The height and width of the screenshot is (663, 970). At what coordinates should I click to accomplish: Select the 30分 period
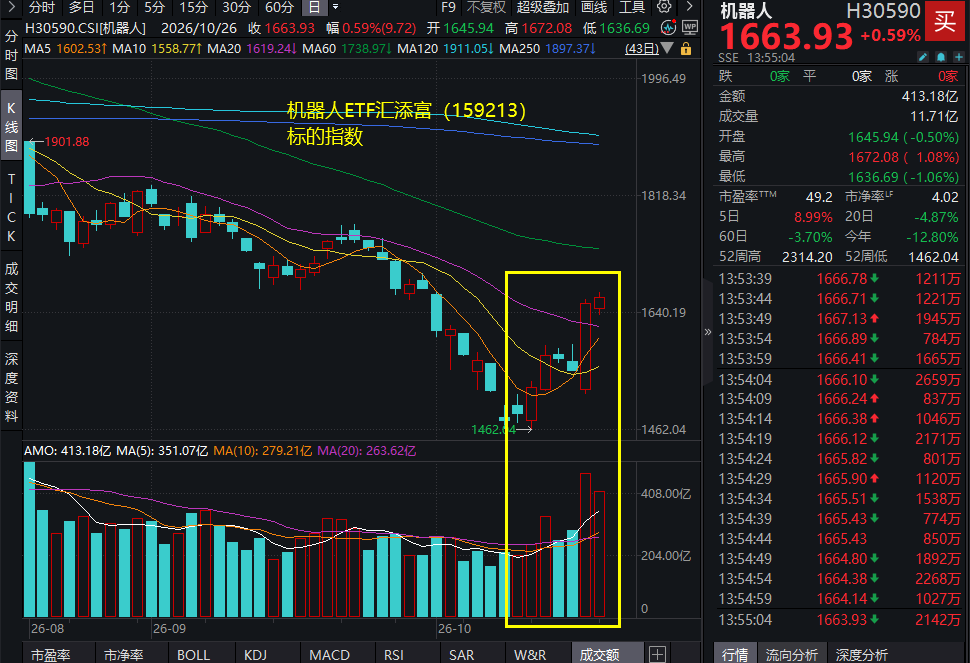(x=236, y=7)
